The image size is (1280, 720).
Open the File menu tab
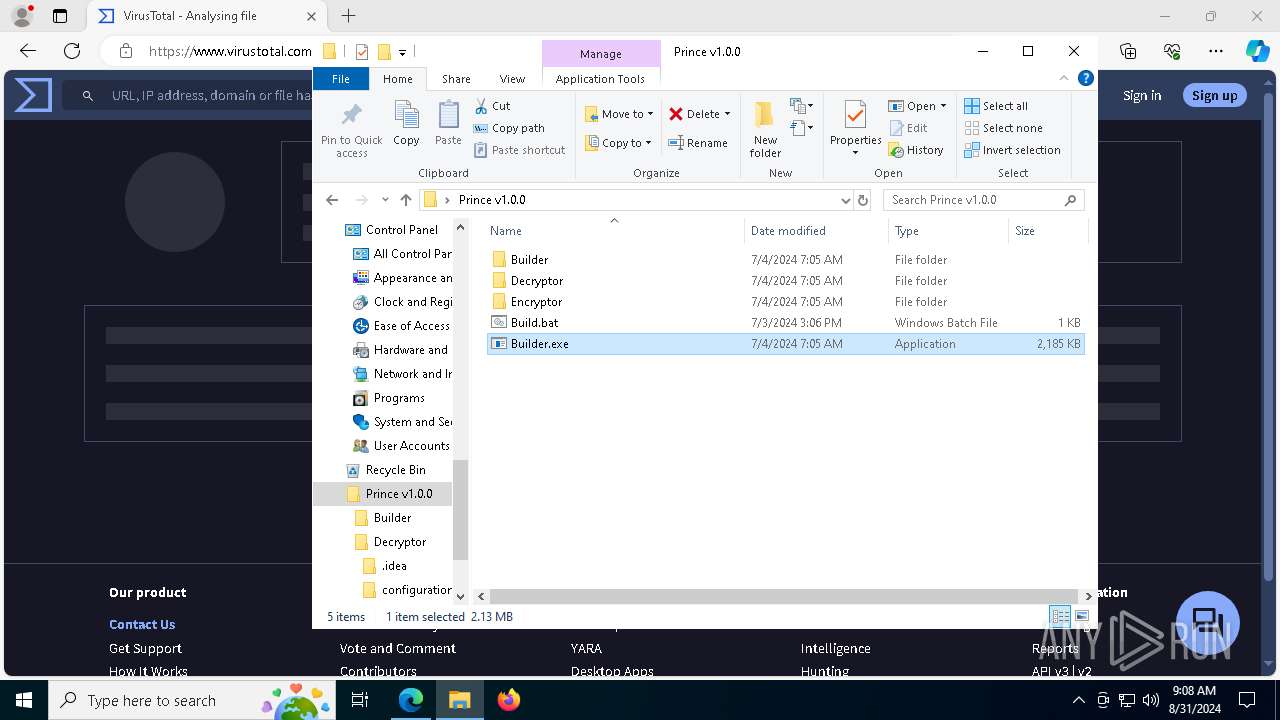[341, 79]
